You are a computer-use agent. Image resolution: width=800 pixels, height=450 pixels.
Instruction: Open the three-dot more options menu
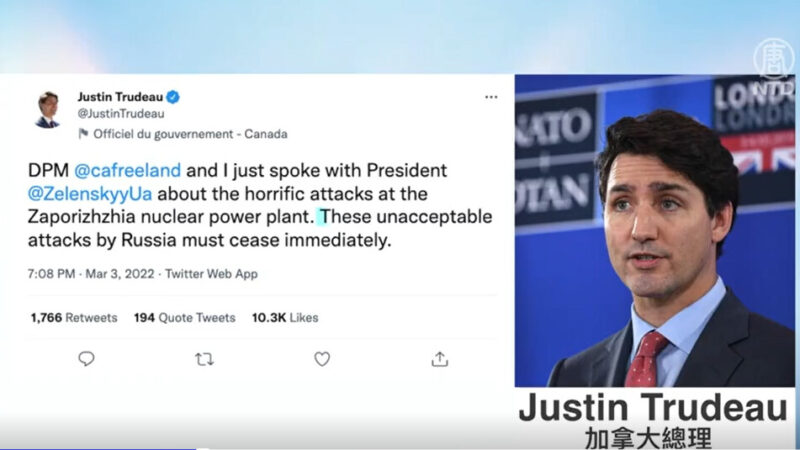[x=491, y=97]
